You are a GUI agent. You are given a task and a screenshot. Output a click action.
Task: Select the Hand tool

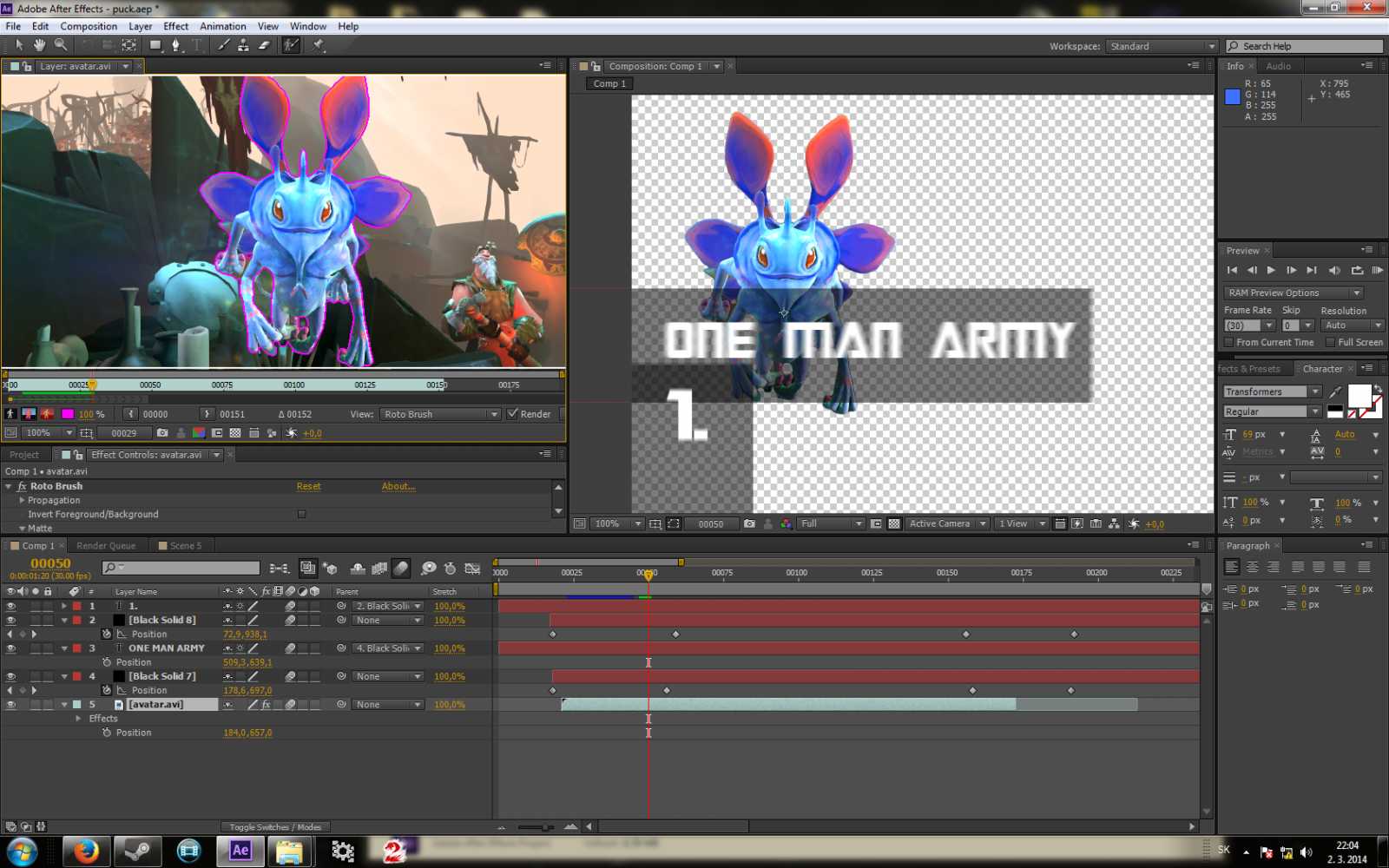coord(39,45)
